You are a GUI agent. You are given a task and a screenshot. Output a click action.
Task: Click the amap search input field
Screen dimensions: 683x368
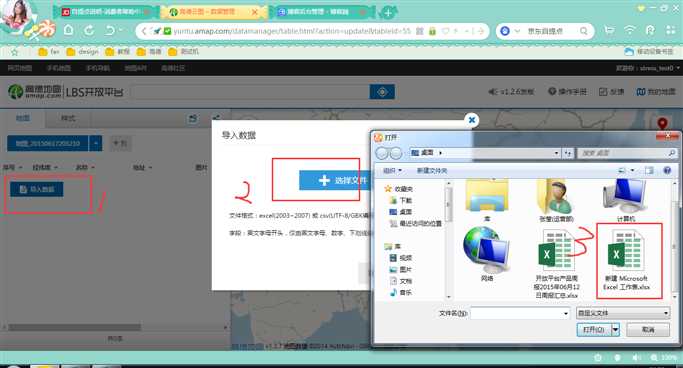250,92
